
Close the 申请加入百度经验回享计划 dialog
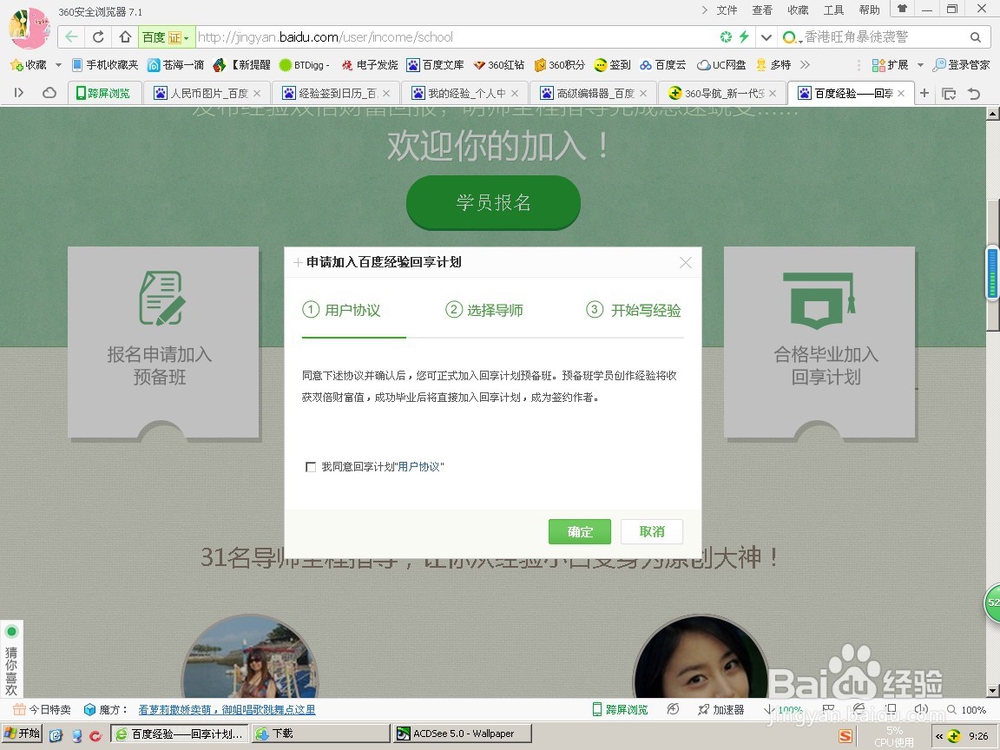pyautogui.click(x=686, y=263)
